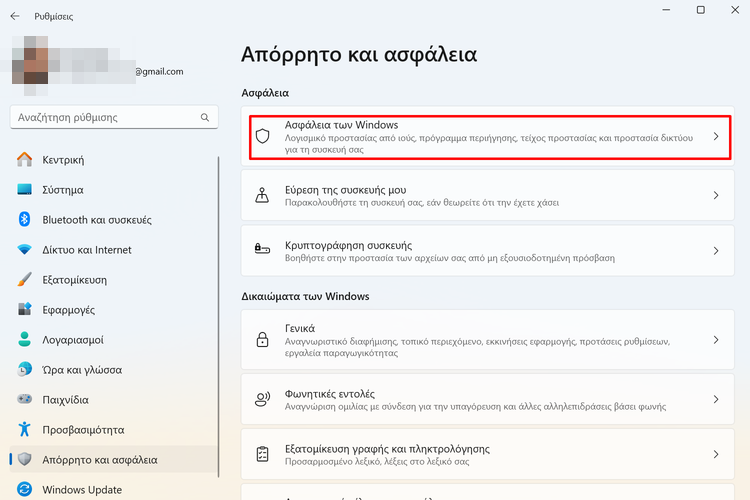Click the blurred profile picture

[30, 60]
